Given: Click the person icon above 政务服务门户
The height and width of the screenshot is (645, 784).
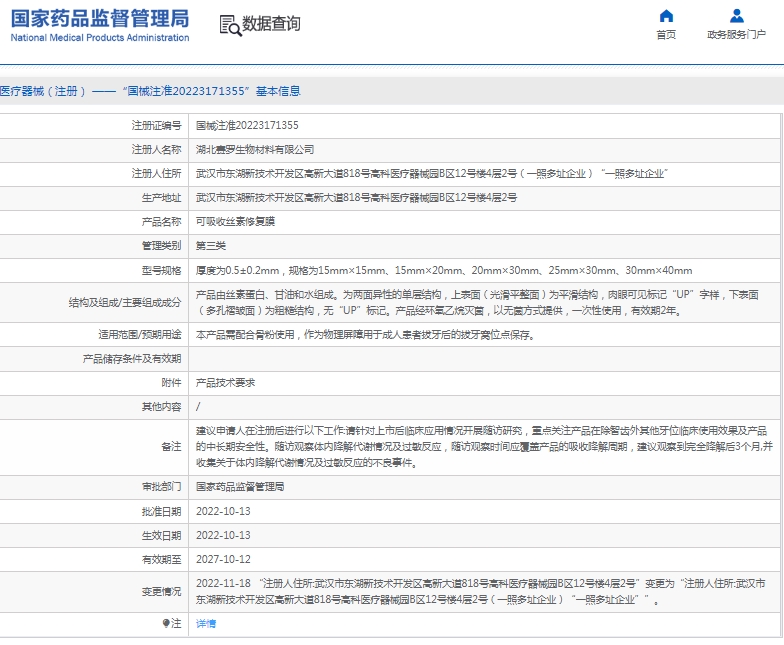Looking at the screenshot, I should (x=736, y=16).
